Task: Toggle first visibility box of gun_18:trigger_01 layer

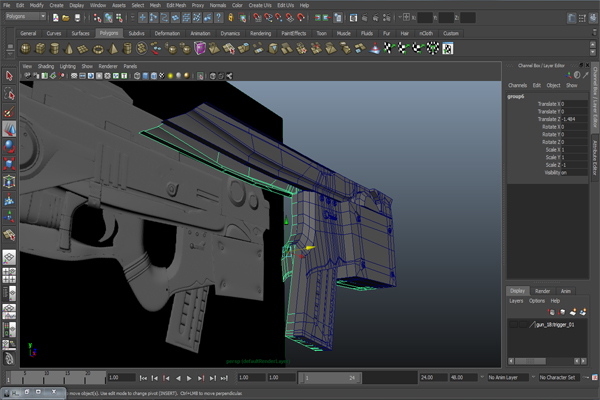Action: tap(514, 325)
